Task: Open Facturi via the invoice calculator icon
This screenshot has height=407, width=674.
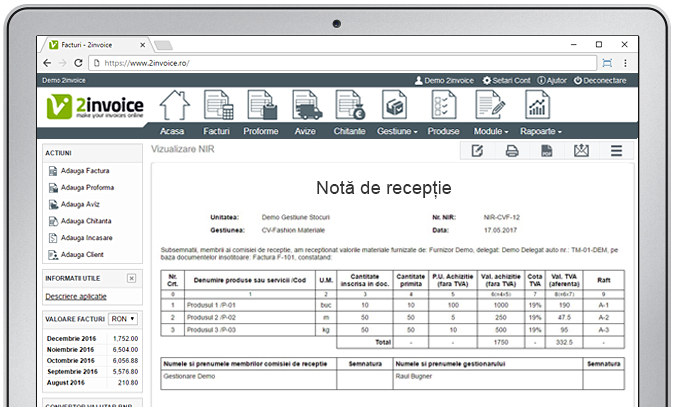Action: click(x=218, y=106)
